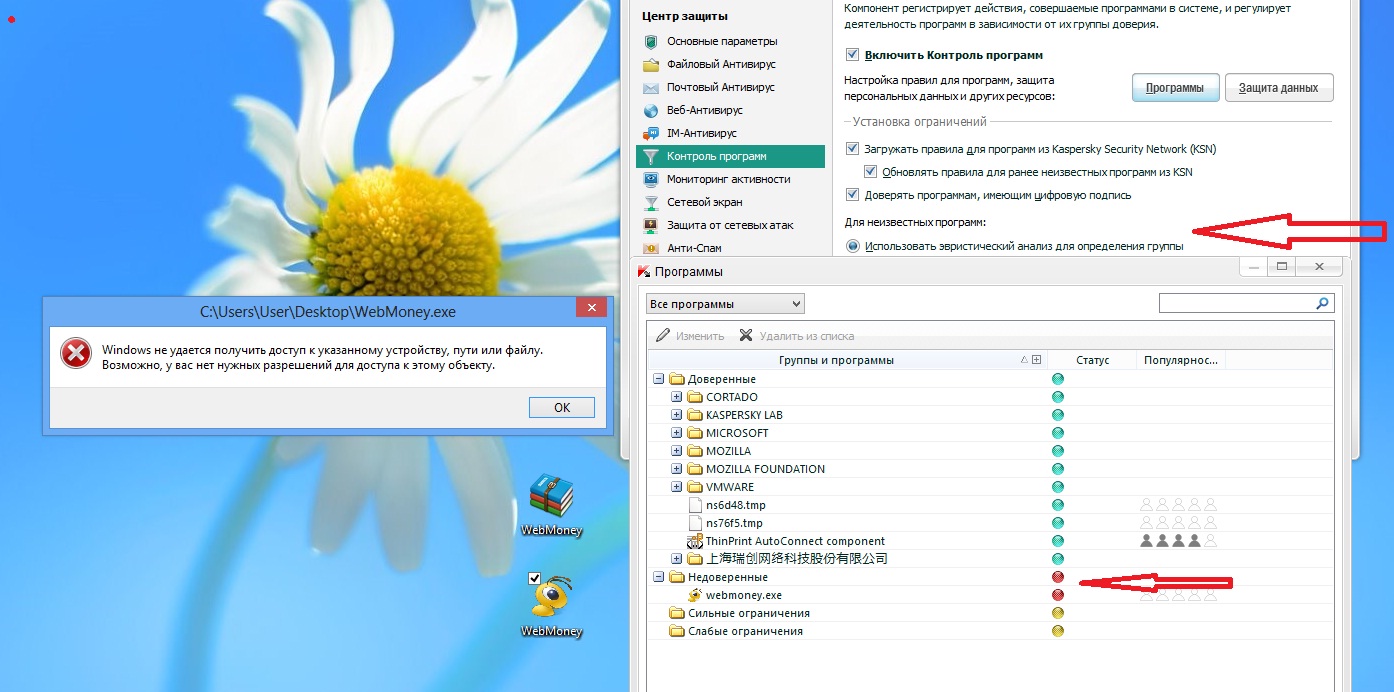The image size is (1394, 692).
Task: Expand the CORTADO folder
Action: point(676,397)
